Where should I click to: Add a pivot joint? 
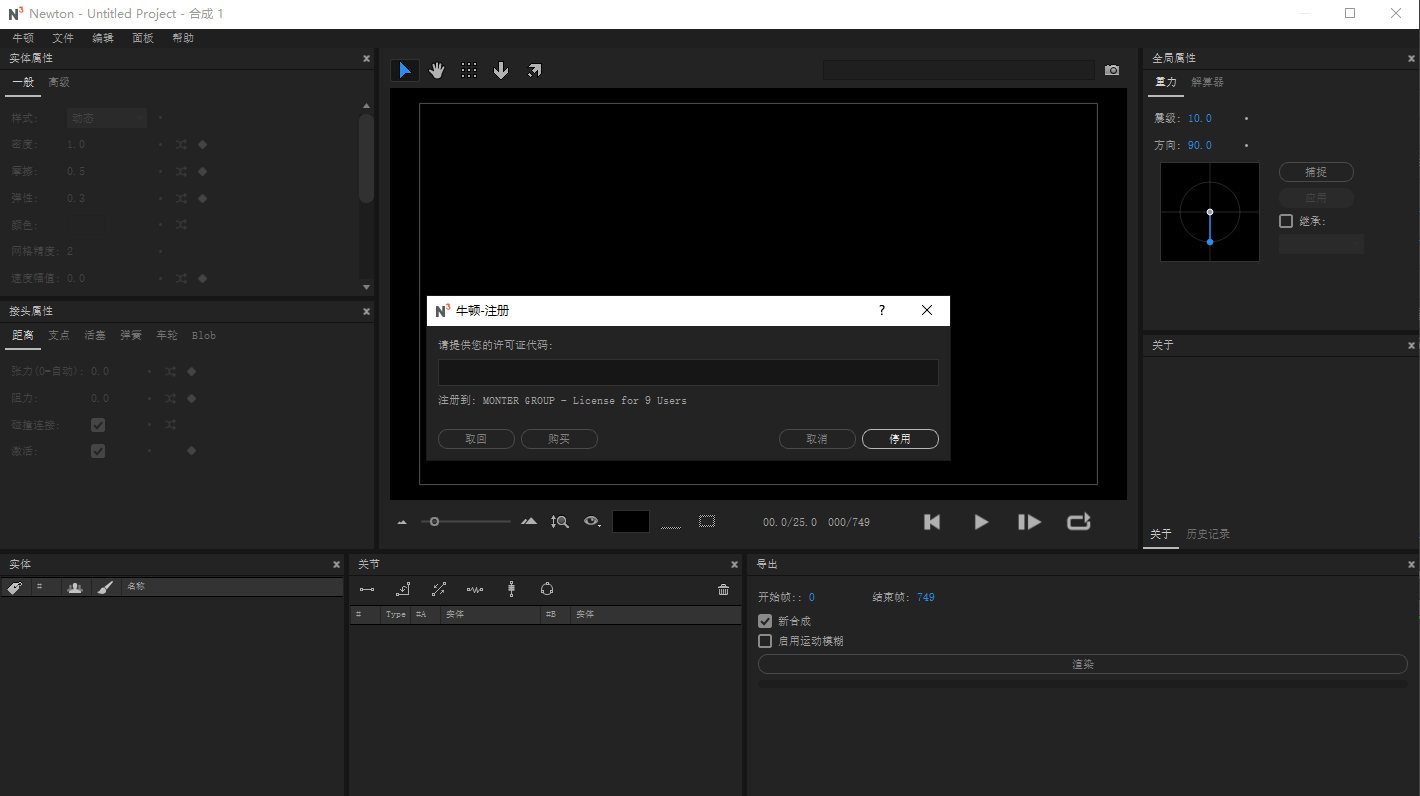tap(403, 590)
